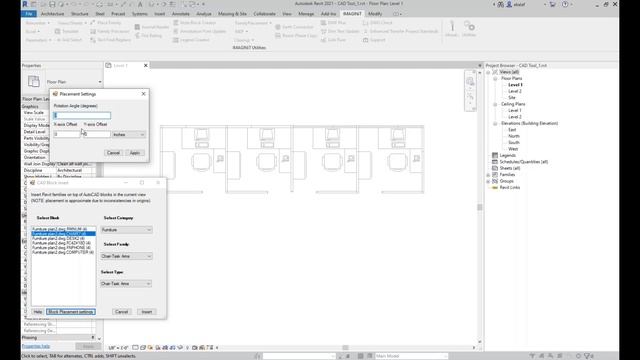Open the Support tool in ribbon
The height and width of the screenshot is (360, 640).
click(x=374, y=40)
